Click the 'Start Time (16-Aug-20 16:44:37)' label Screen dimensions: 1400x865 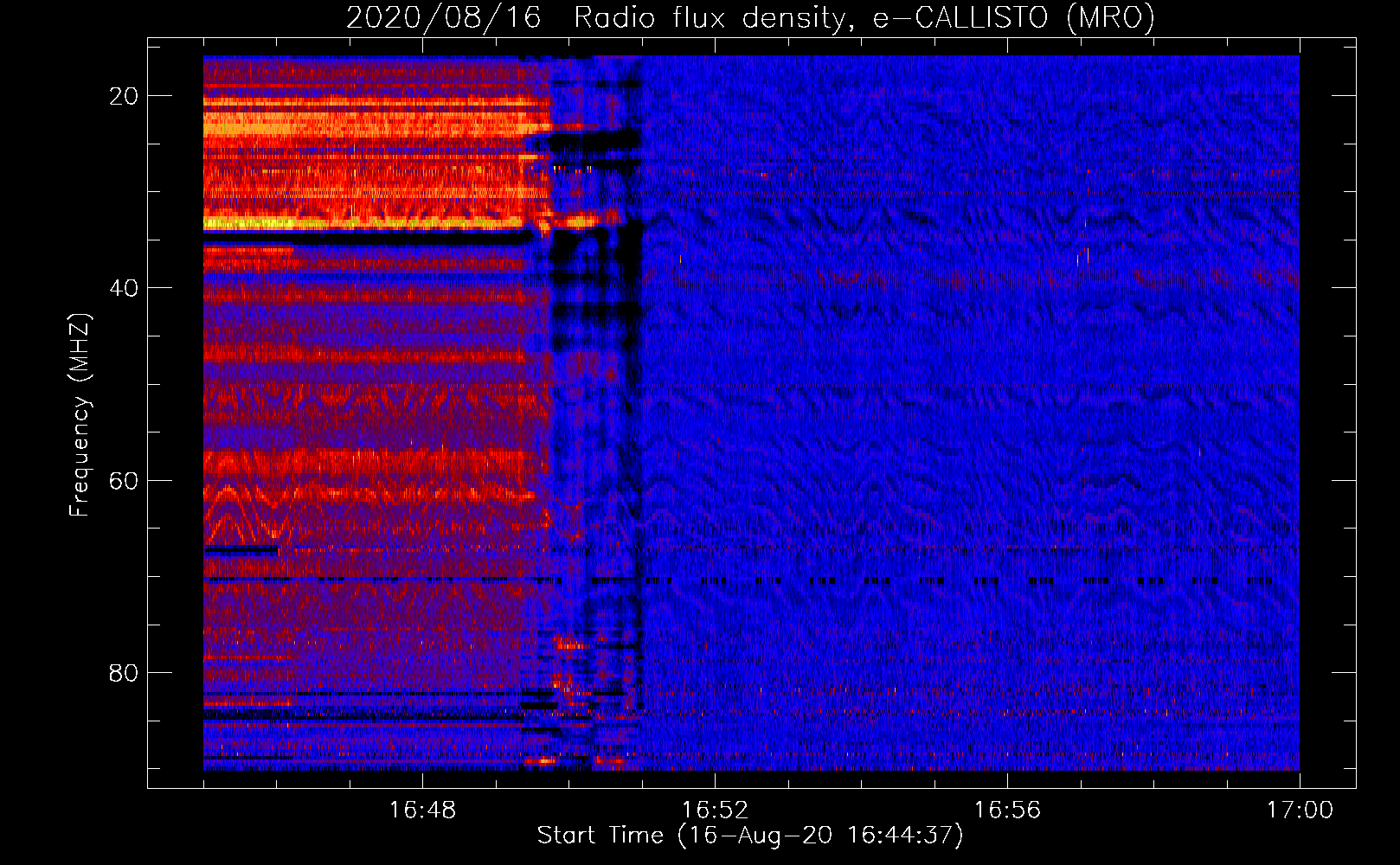(750, 836)
